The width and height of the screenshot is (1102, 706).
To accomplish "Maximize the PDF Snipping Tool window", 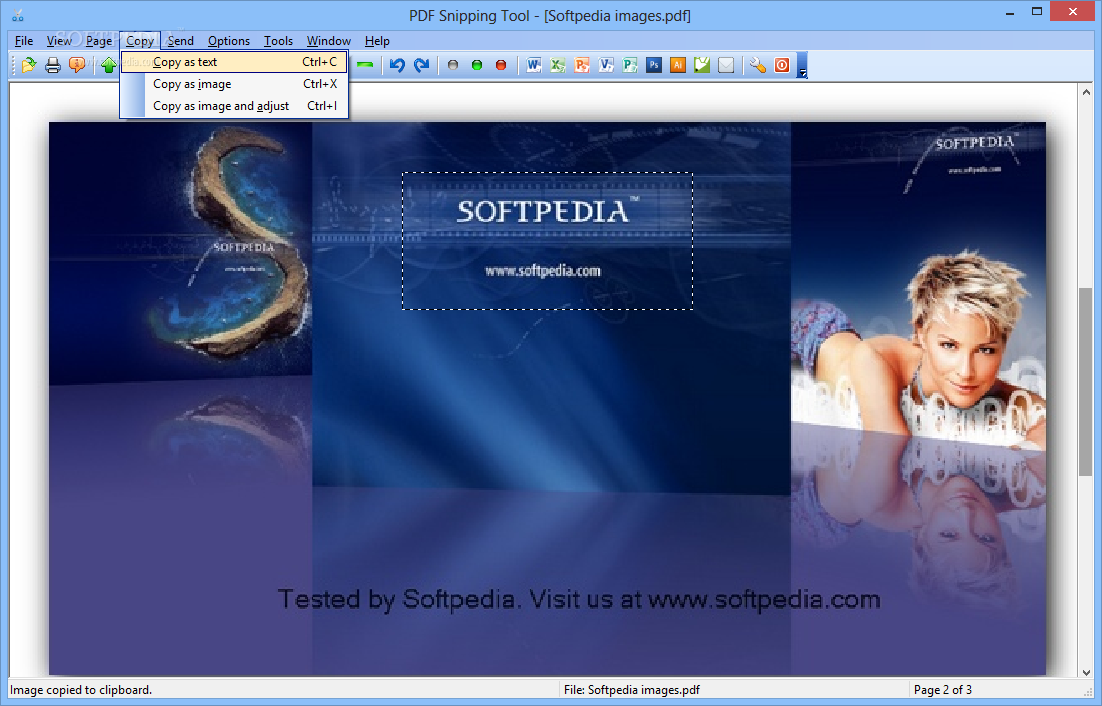I will [1037, 11].
